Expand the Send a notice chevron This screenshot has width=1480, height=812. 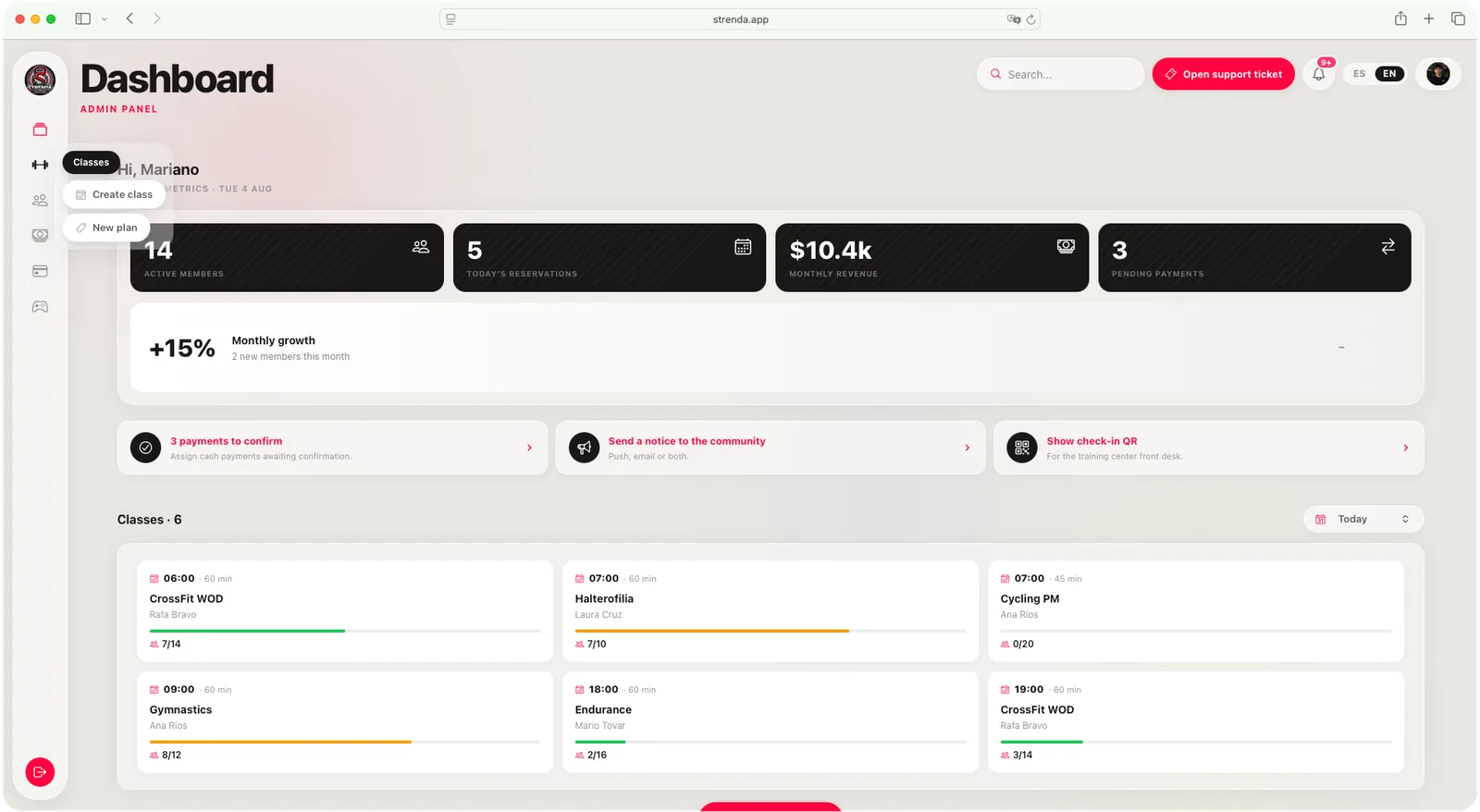[x=968, y=448]
